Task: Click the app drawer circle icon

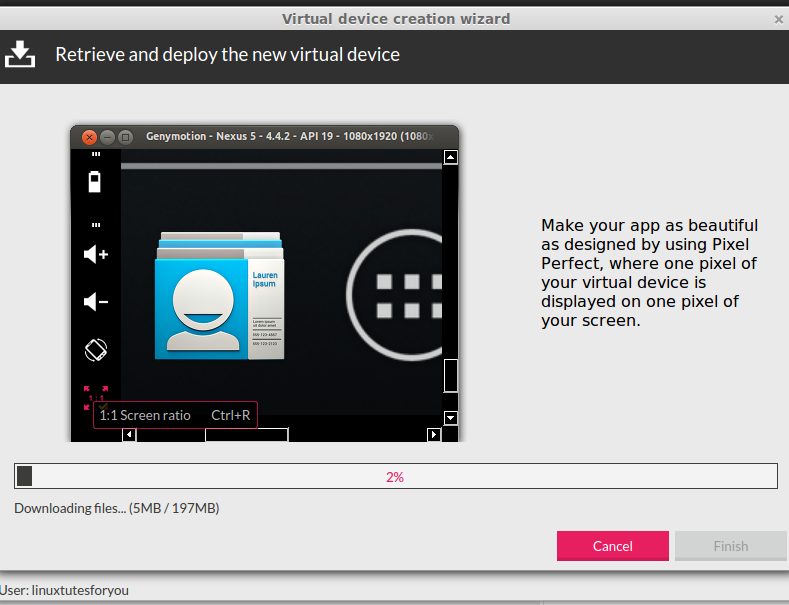Action: coord(394,295)
